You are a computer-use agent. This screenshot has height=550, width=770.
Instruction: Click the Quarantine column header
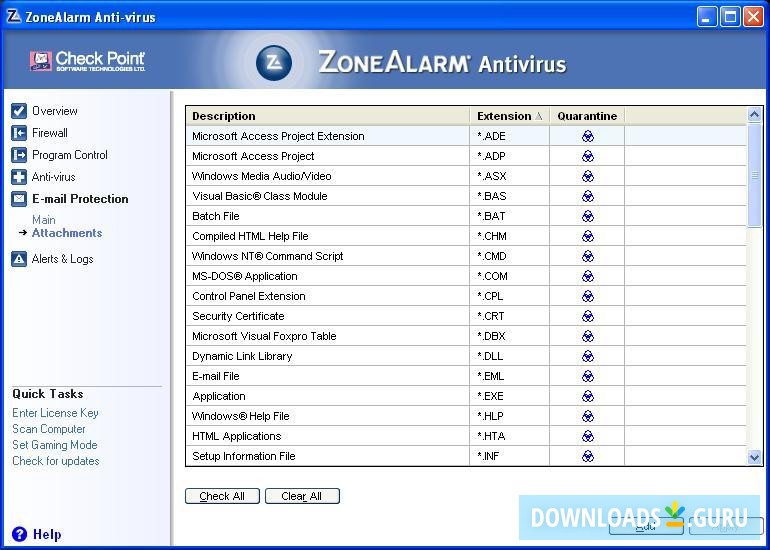[x=587, y=116]
